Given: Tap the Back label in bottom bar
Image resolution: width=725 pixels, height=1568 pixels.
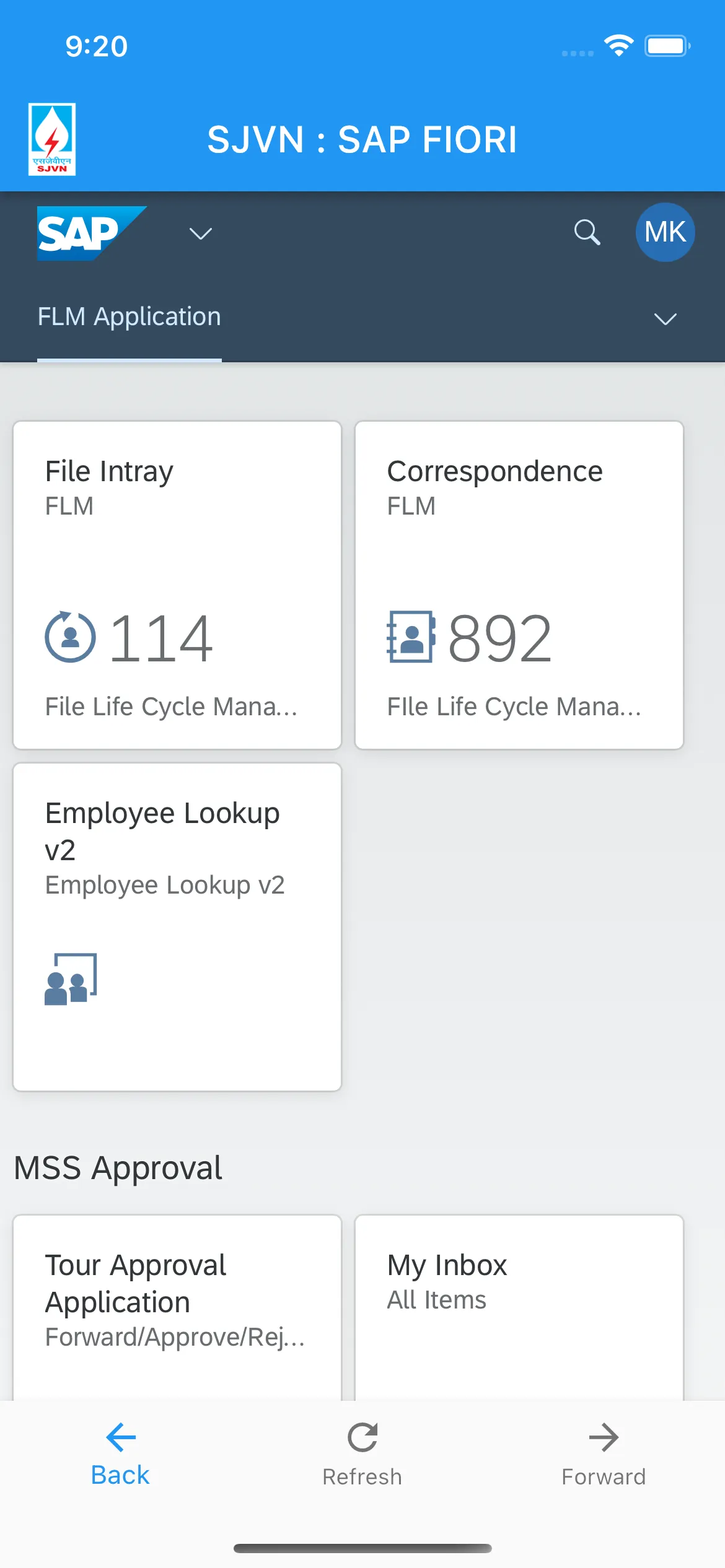Looking at the screenshot, I should tap(120, 1476).
